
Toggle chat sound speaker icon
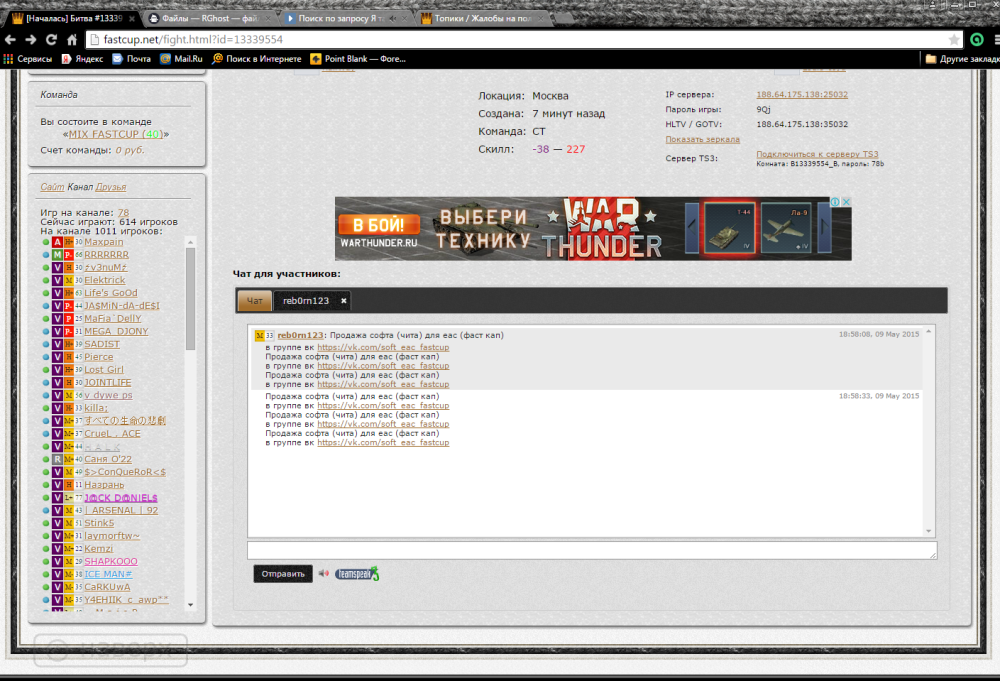point(324,573)
